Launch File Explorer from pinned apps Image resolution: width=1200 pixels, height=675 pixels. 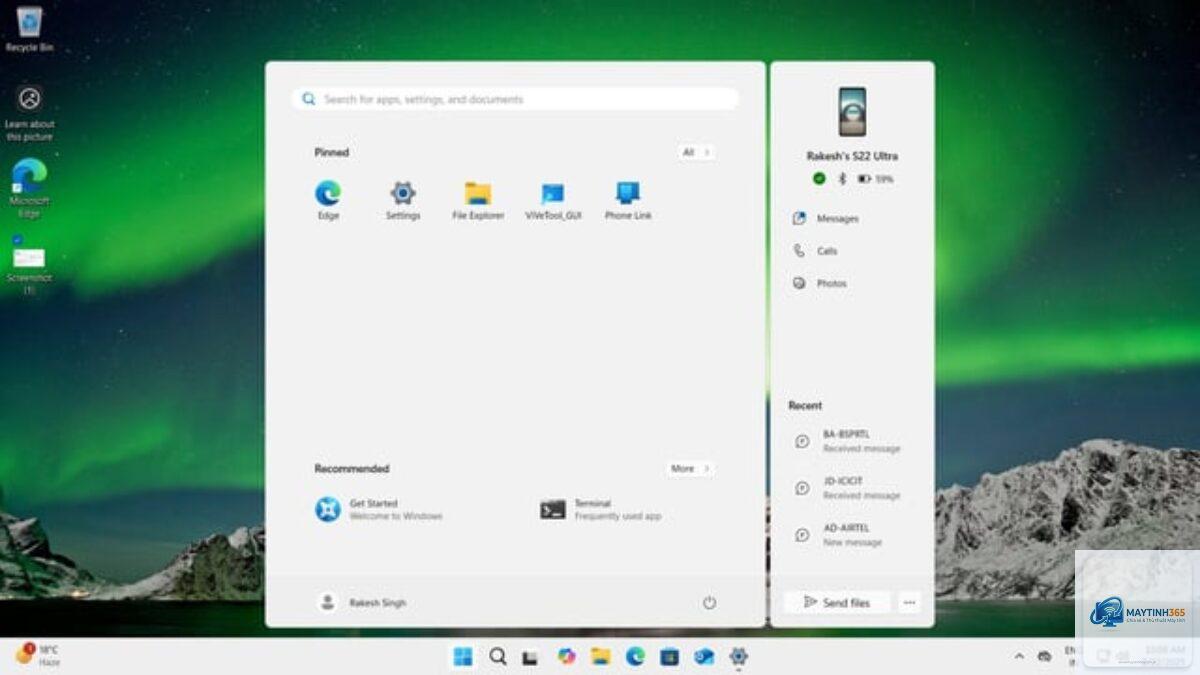[x=478, y=200]
